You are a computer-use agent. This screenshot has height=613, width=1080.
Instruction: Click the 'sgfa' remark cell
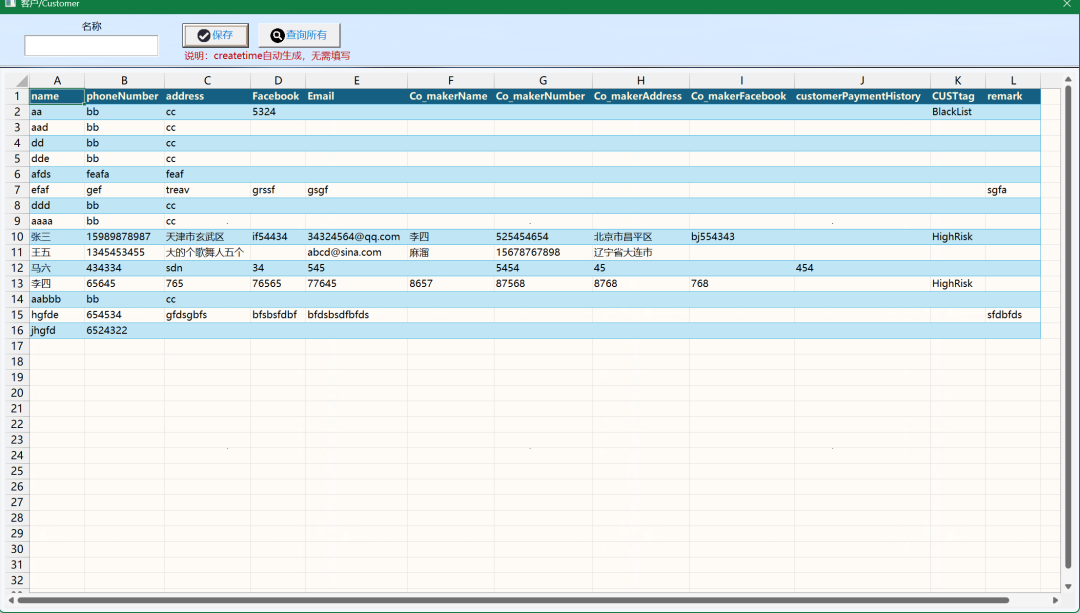click(x=1012, y=189)
